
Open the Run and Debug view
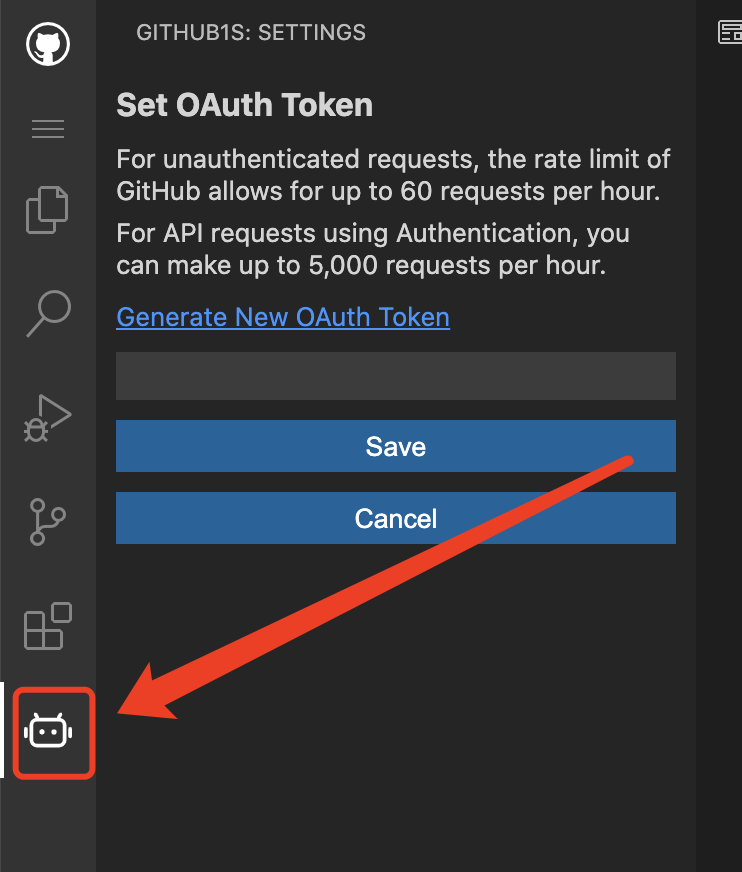47,417
